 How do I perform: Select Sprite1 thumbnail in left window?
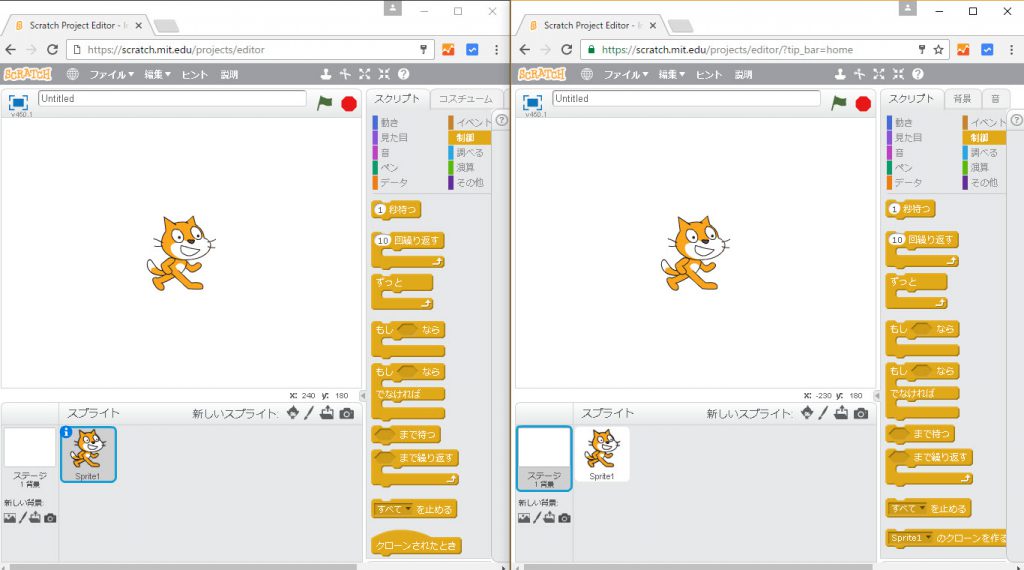(x=88, y=454)
